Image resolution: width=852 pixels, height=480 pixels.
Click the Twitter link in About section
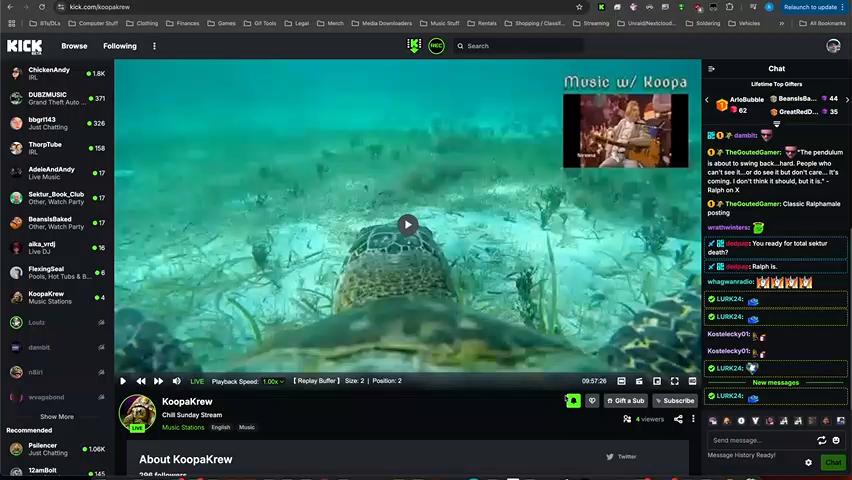pos(621,457)
